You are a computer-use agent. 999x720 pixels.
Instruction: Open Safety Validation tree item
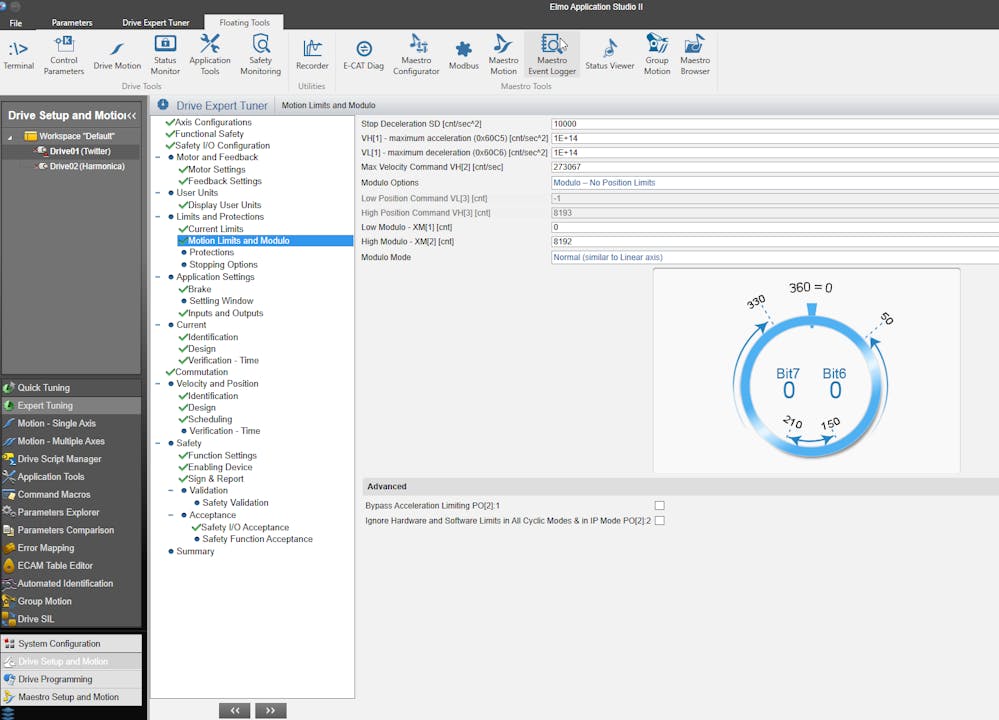pos(235,503)
